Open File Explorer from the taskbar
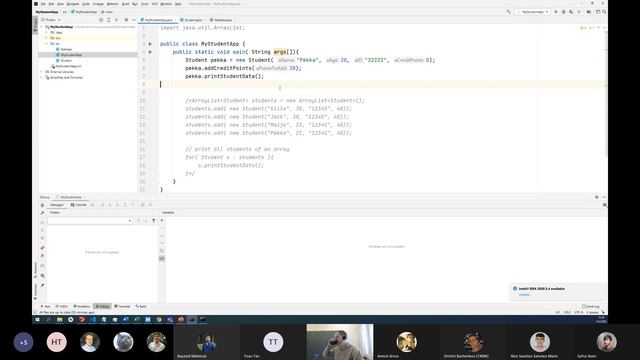The image size is (640, 360). tap(60, 320)
